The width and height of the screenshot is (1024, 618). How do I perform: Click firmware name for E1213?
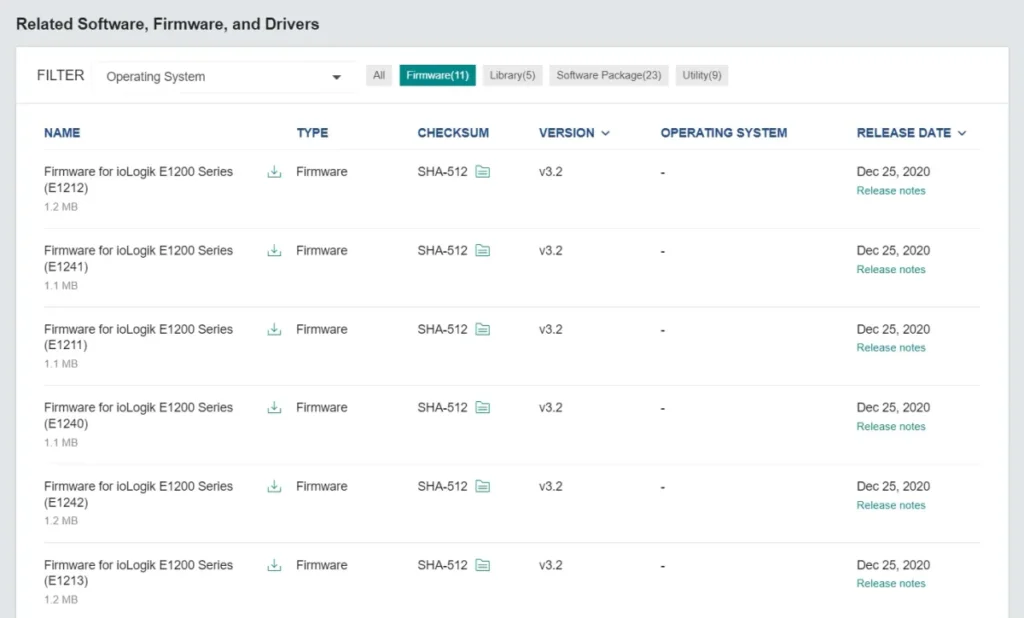pyautogui.click(x=138, y=573)
